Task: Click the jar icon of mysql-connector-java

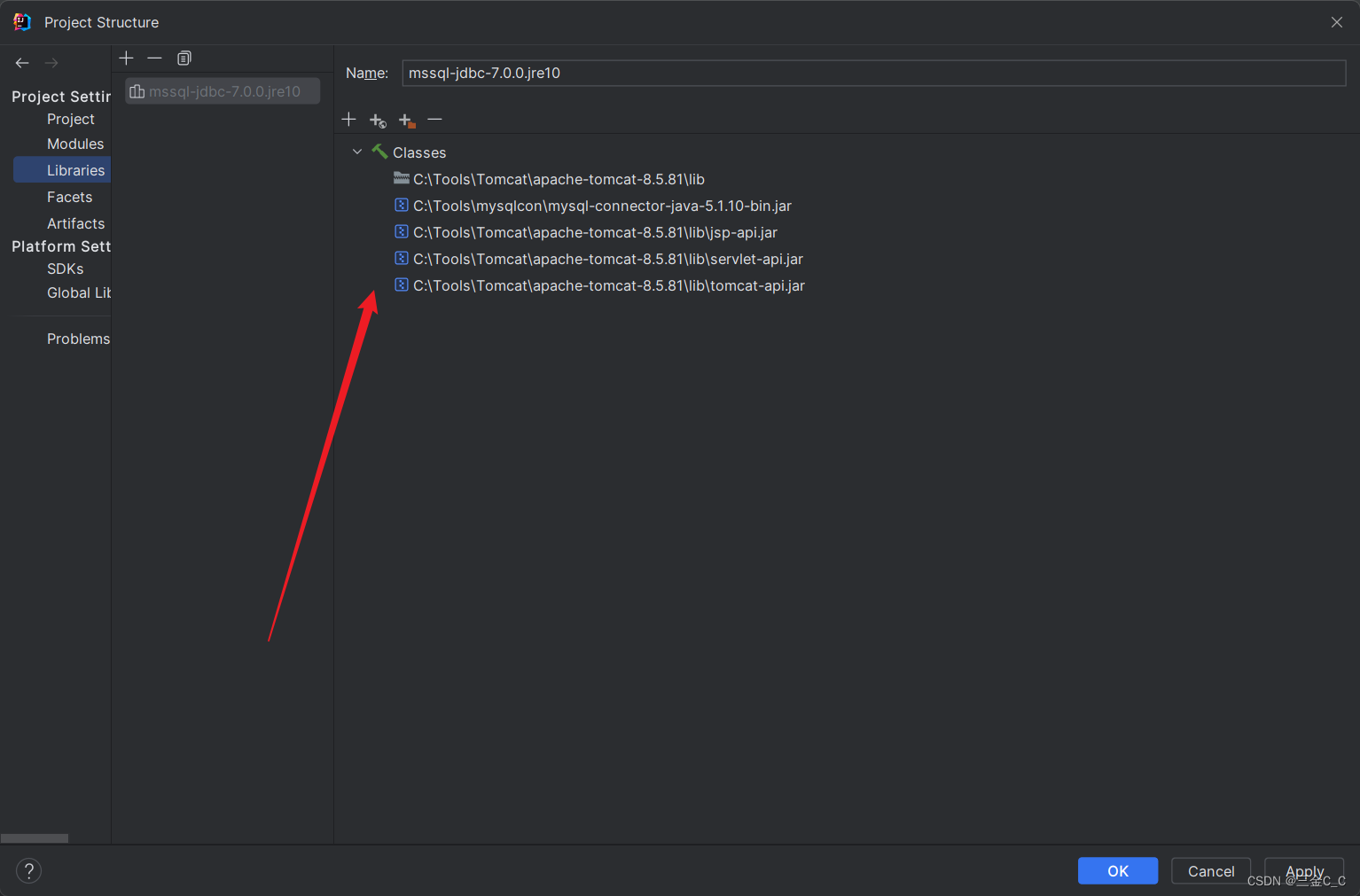Action: pyautogui.click(x=402, y=205)
